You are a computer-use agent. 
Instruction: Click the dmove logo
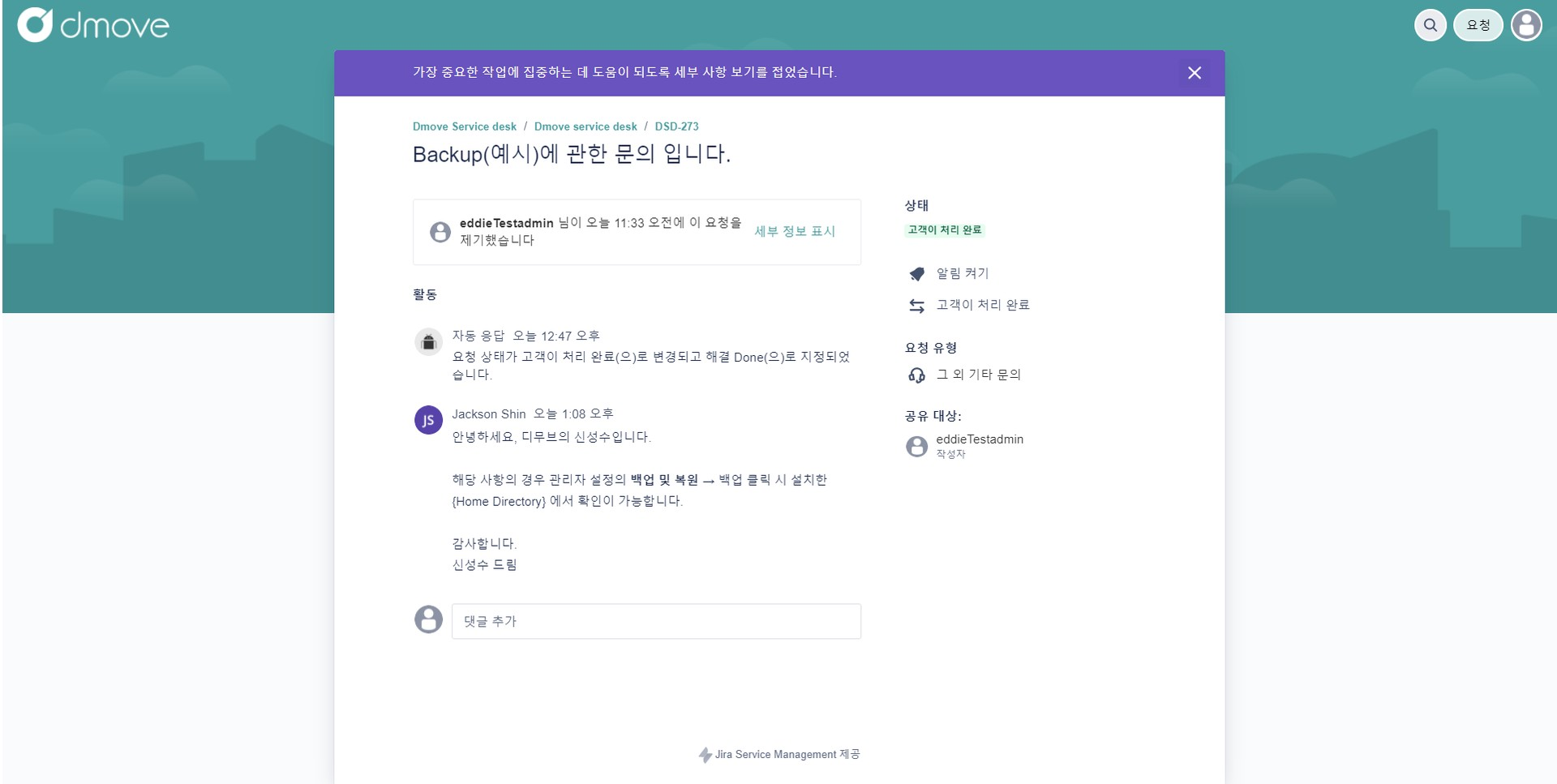click(x=93, y=25)
